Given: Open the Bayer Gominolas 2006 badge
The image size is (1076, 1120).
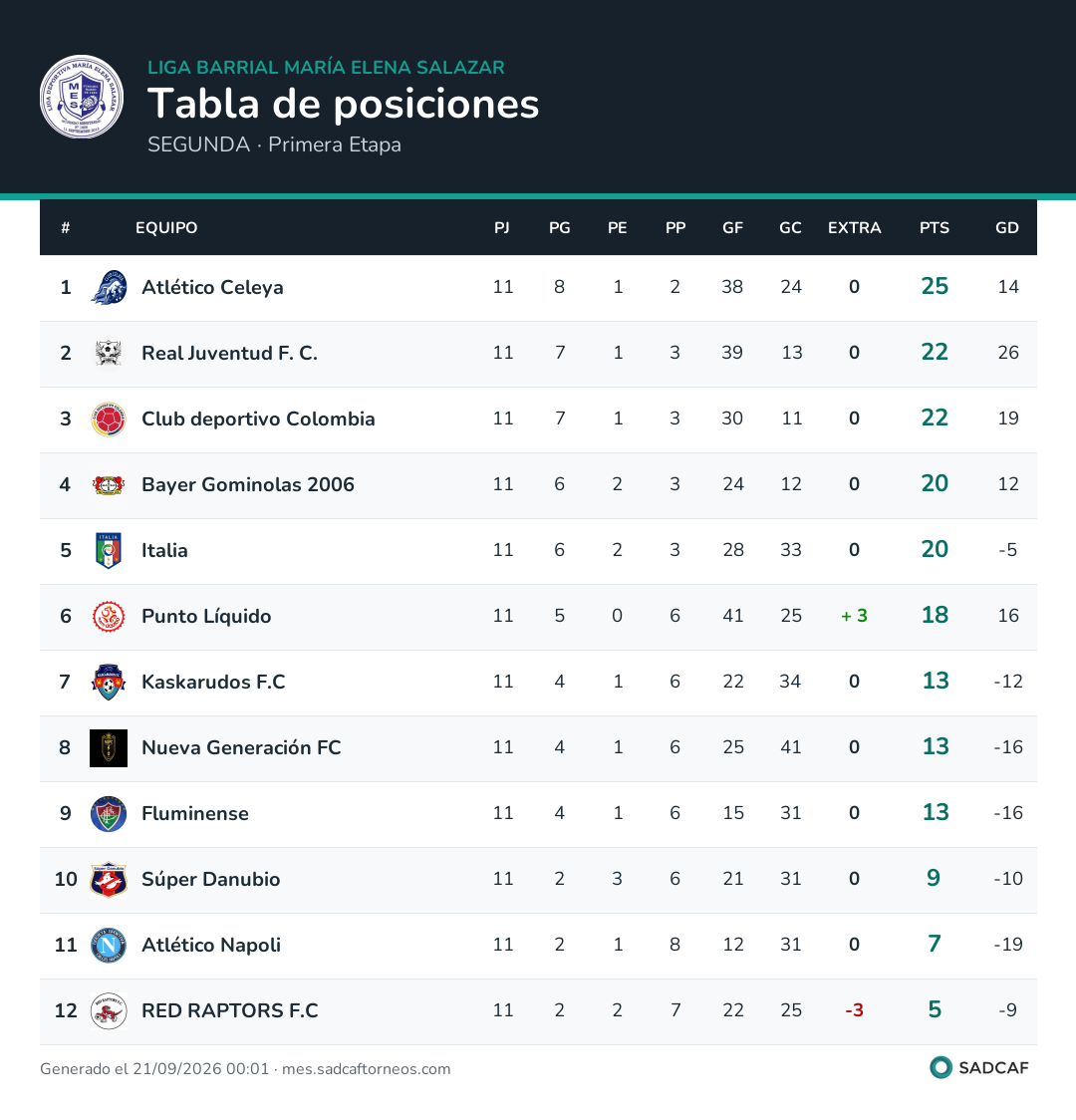Looking at the screenshot, I should point(109,484).
